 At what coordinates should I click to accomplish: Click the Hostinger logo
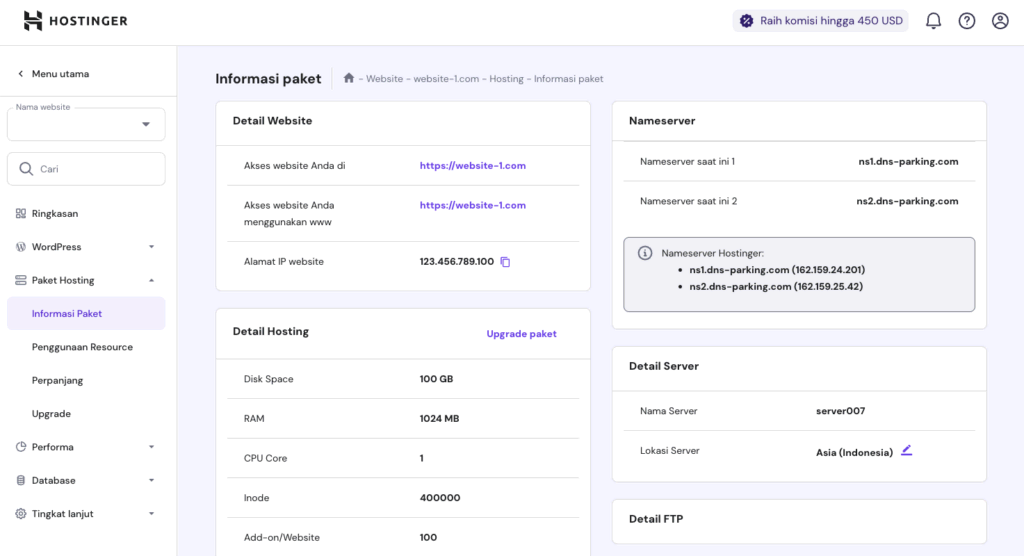(x=75, y=21)
